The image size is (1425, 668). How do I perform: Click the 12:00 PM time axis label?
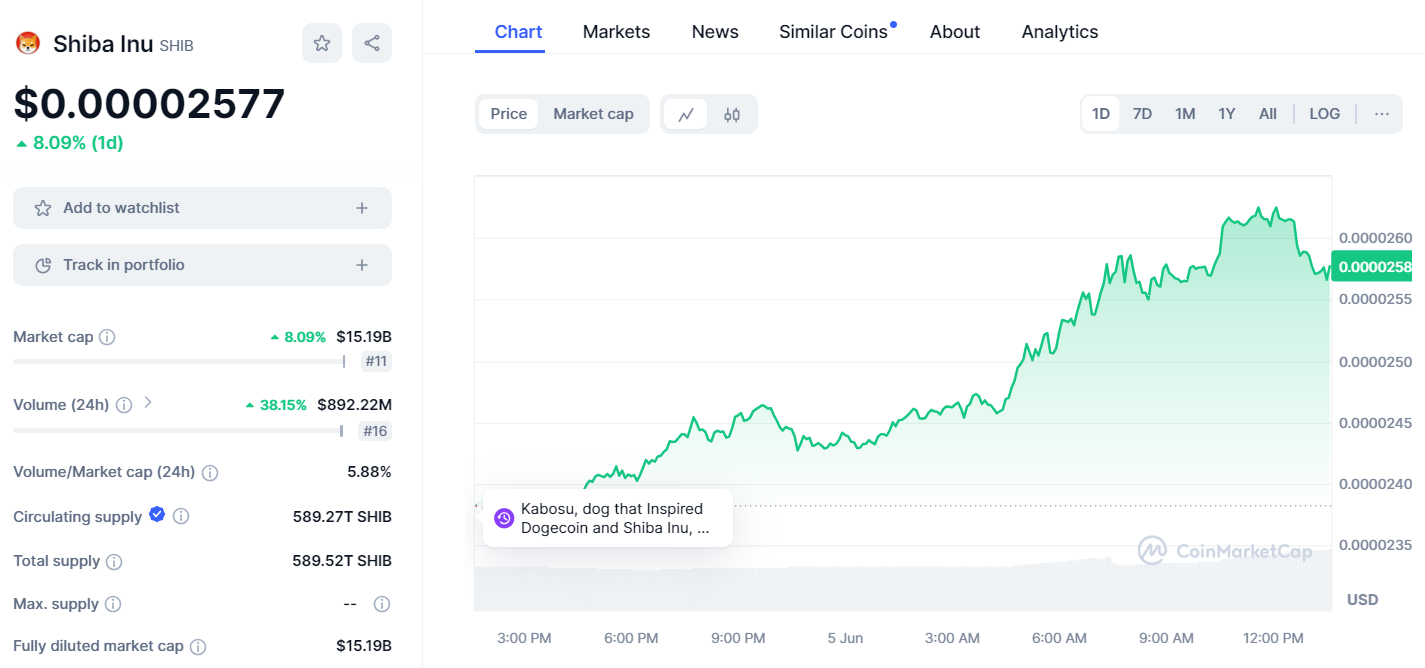point(1273,638)
